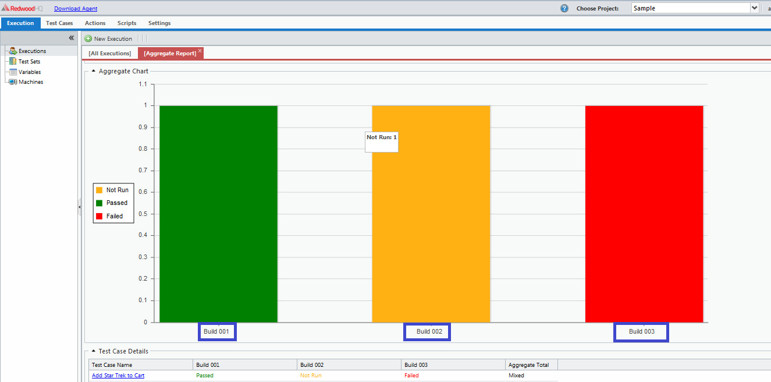
Task: Sort by the Build 003 column header
Action: (453, 365)
